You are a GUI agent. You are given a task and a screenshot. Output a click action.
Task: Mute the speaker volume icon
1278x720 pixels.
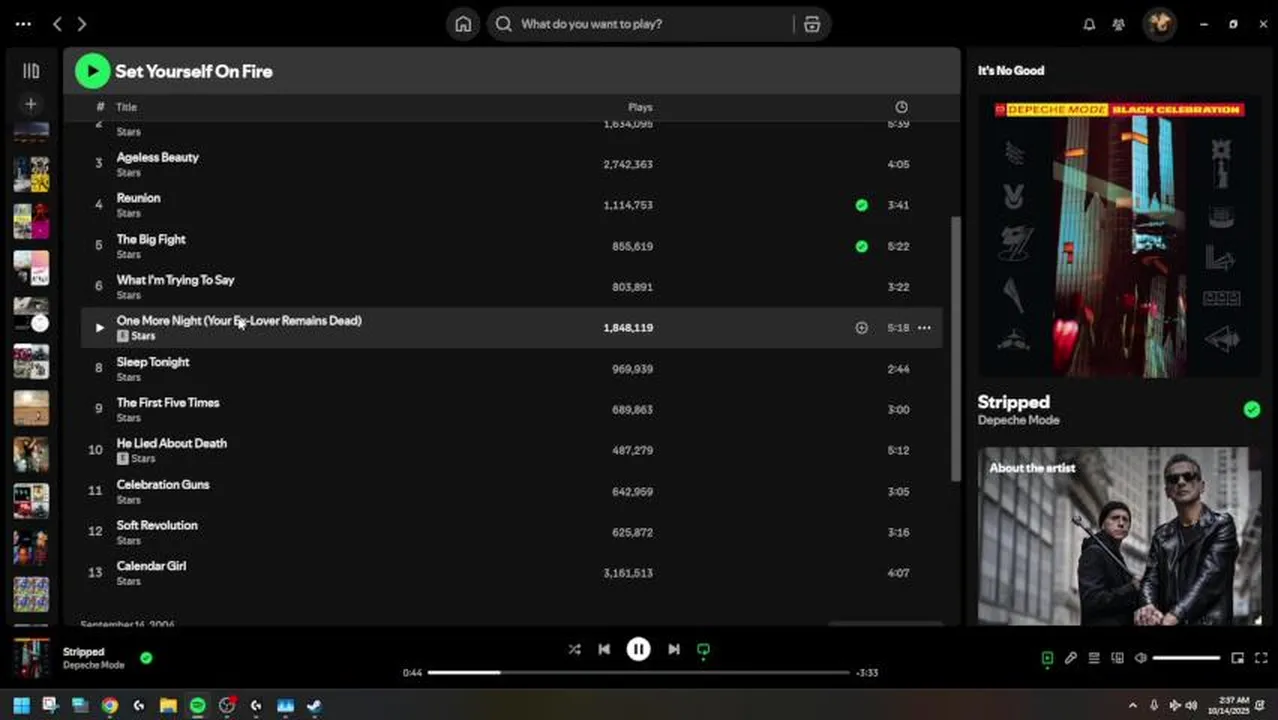pyautogui.click(x=1141, y=658)
